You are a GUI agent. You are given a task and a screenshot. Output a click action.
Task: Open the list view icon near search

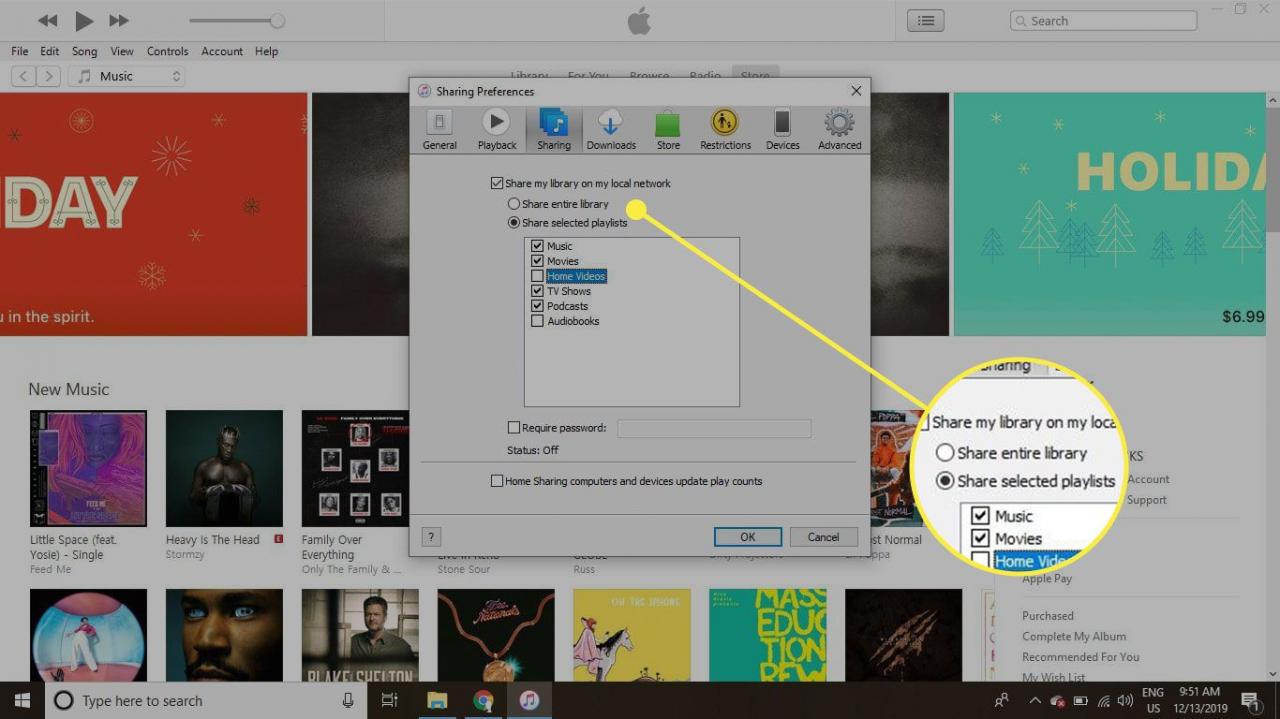[x=926, y=20]
